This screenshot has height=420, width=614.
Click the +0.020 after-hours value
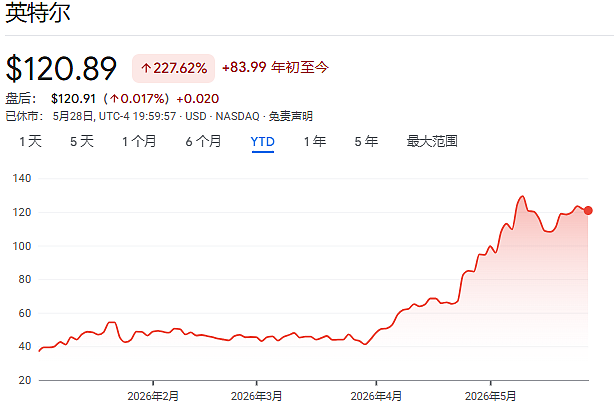tap(198, 99)
